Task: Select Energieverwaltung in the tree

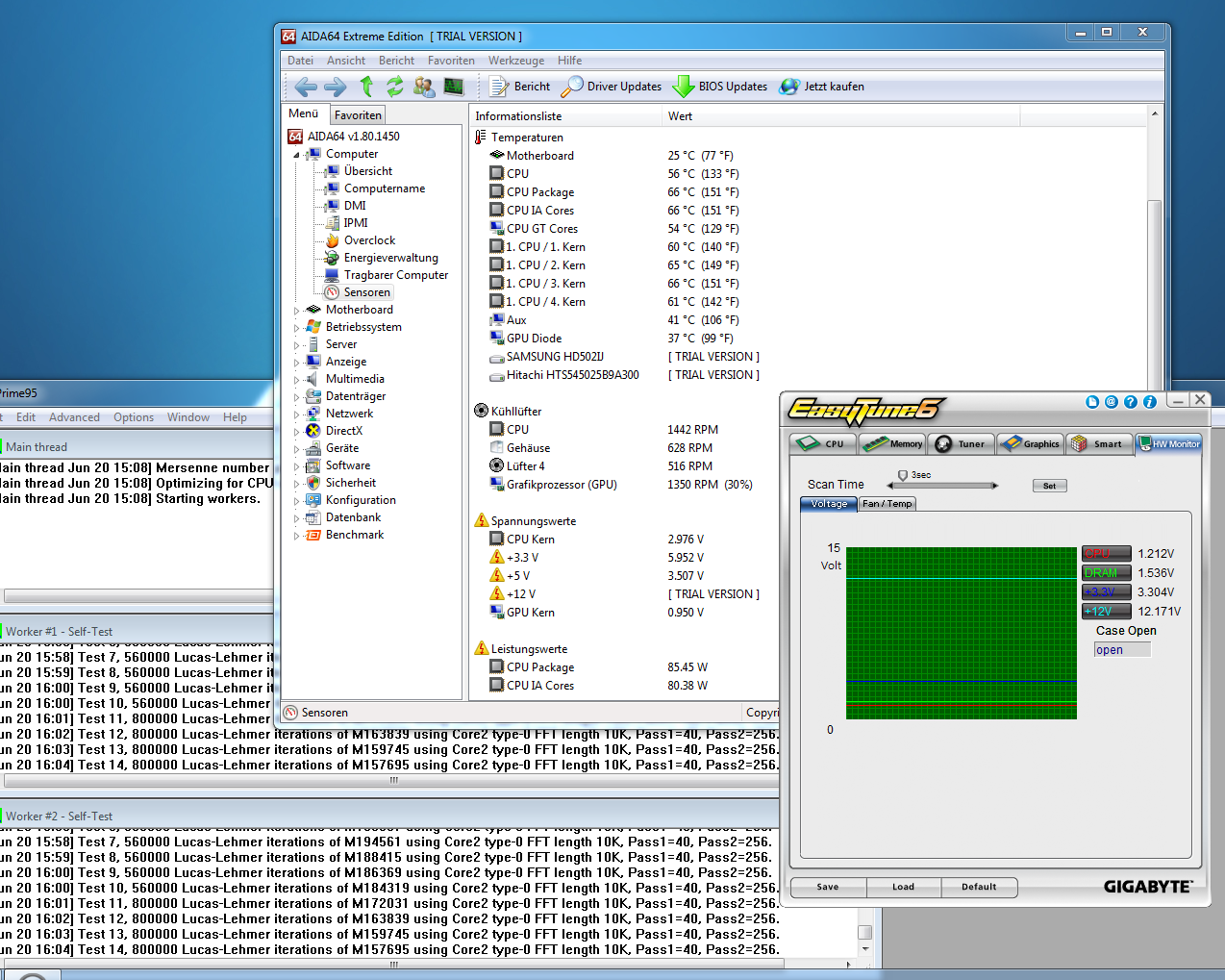Action: [x=390, y=258]
